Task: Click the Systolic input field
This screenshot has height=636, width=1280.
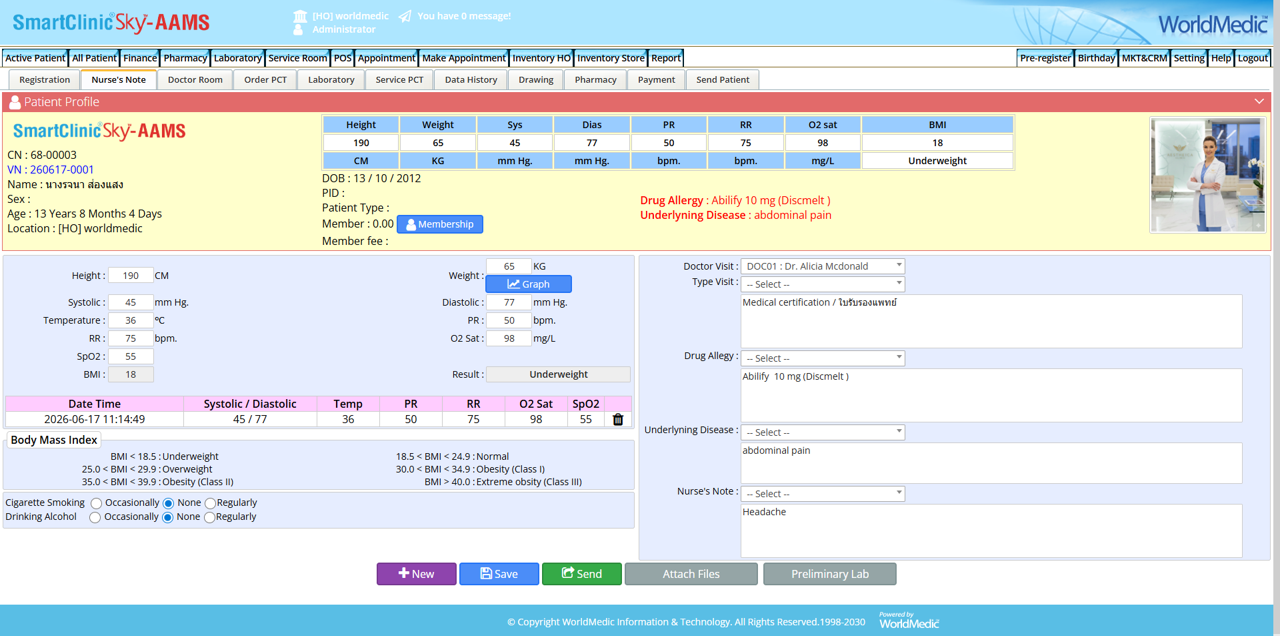Action: tap(130, 302)
